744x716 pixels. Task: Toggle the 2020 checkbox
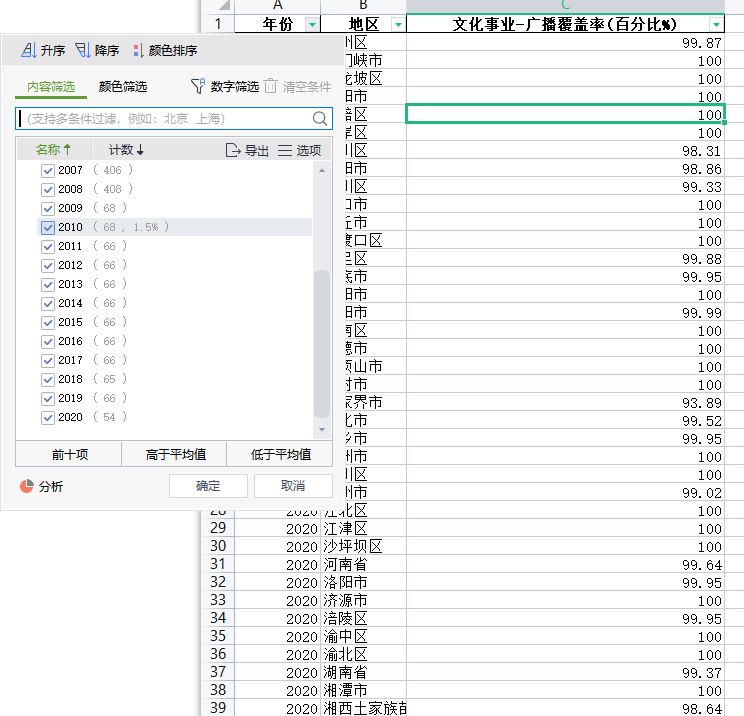tap(47, 417)
